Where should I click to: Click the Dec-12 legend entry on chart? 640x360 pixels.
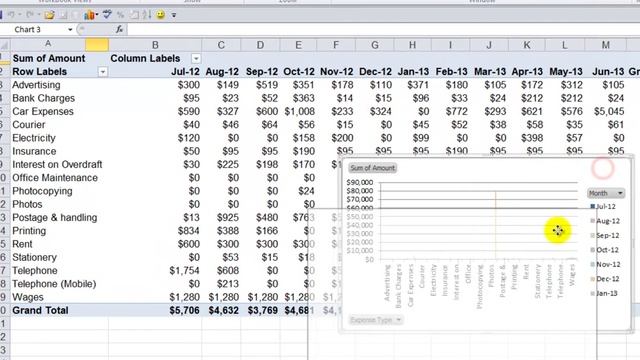(605, 279)
